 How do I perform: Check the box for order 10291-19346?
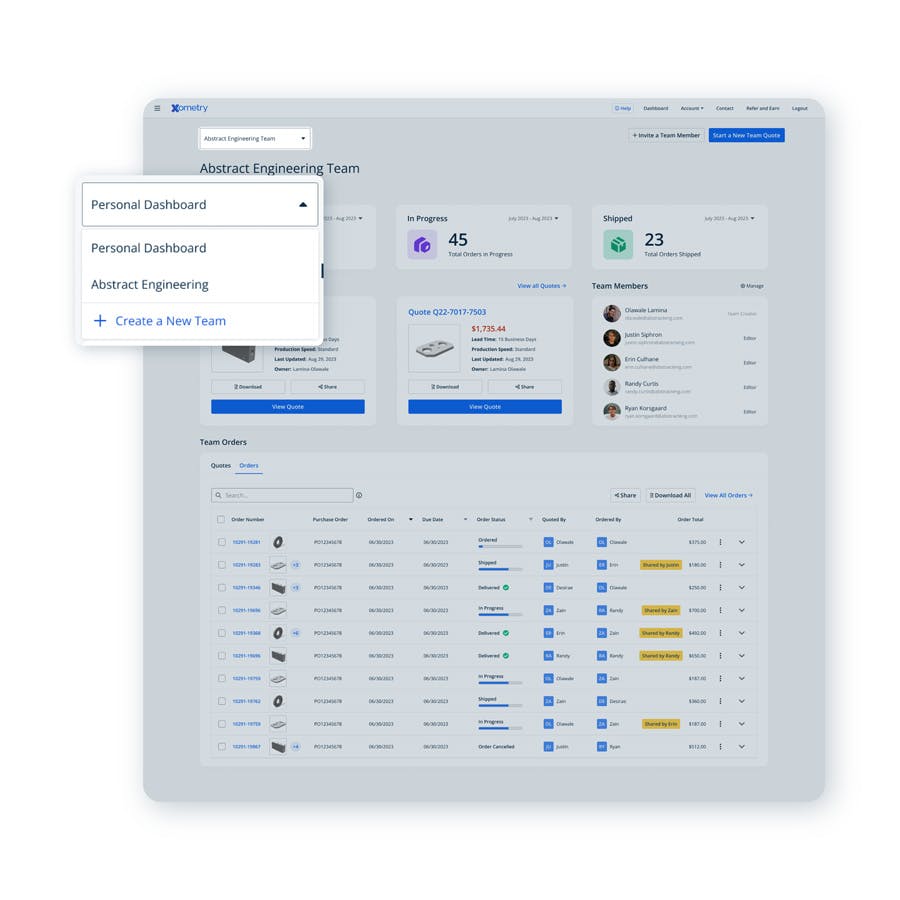[222, 587]
